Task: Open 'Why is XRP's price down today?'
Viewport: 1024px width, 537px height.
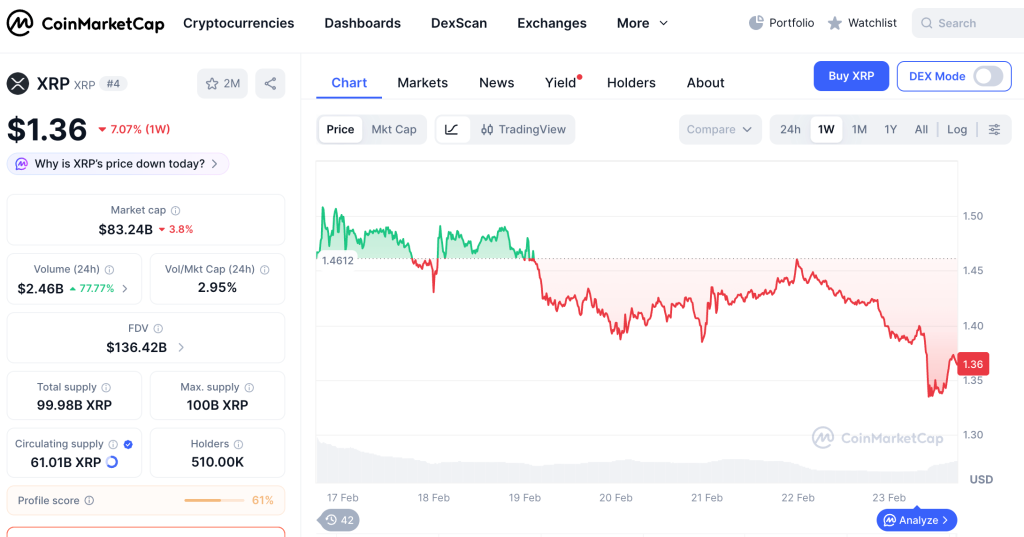Action: tap(118, 164)
